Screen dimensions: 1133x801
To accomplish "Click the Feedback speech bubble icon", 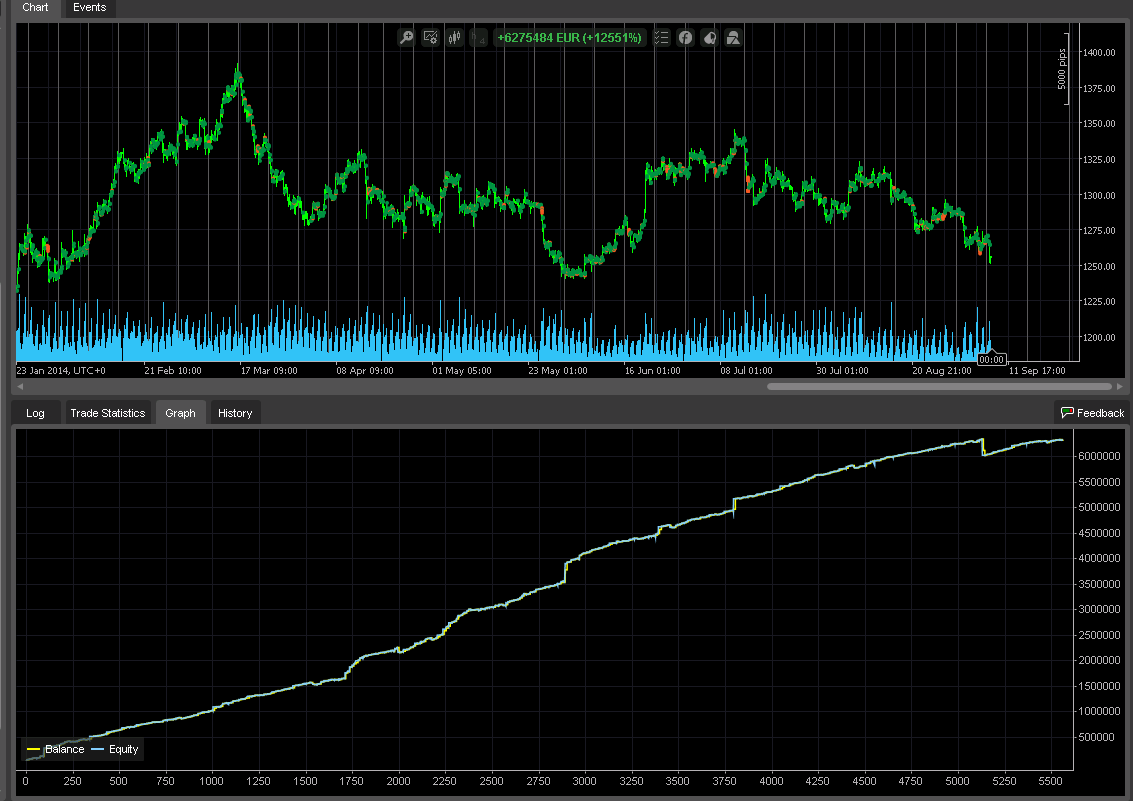I will click(x=1067, y=412).
